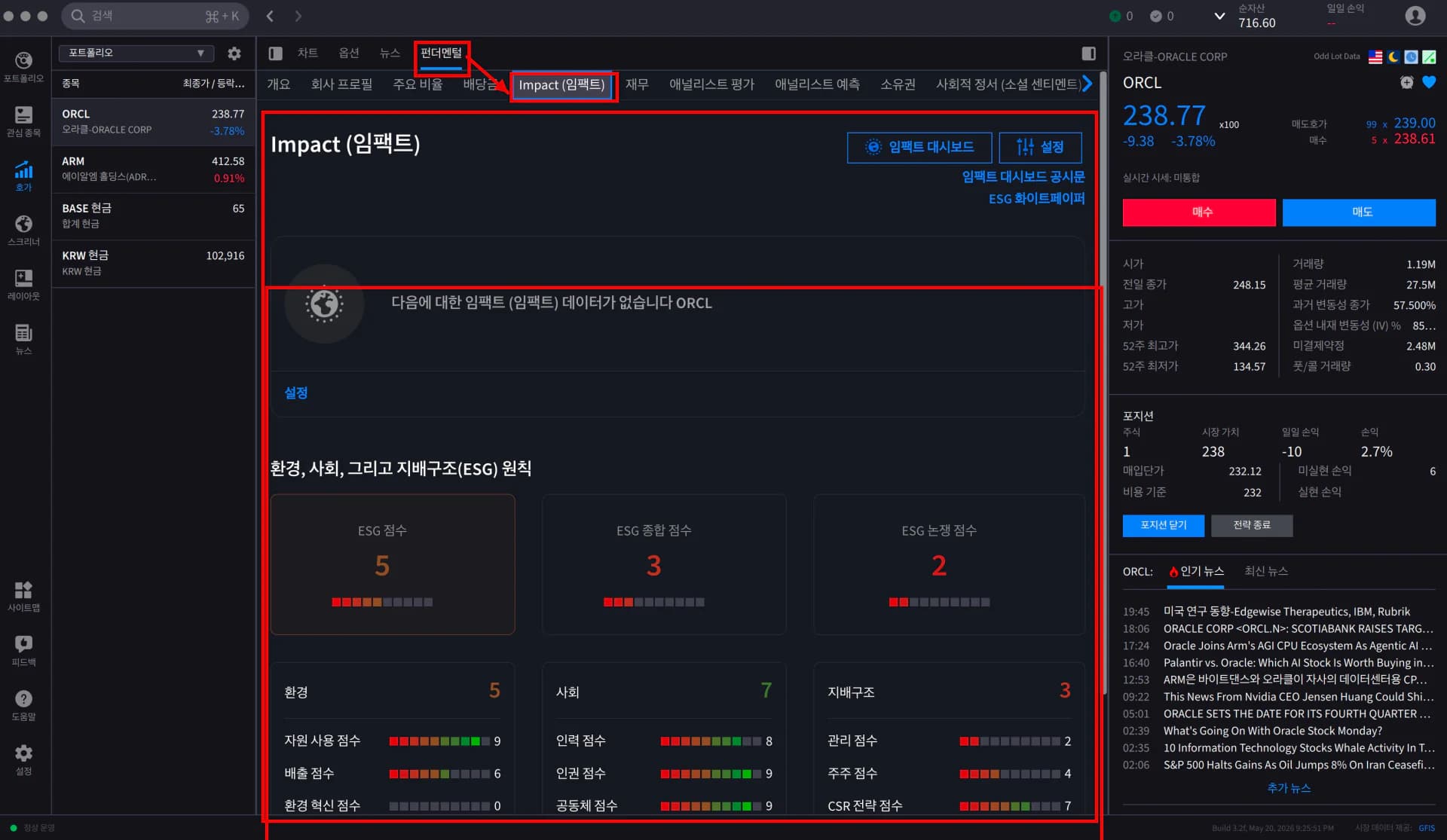Viewport: 1447px width, 840px height.
Task: Select the ESG 점수 card
Action: 393,564
